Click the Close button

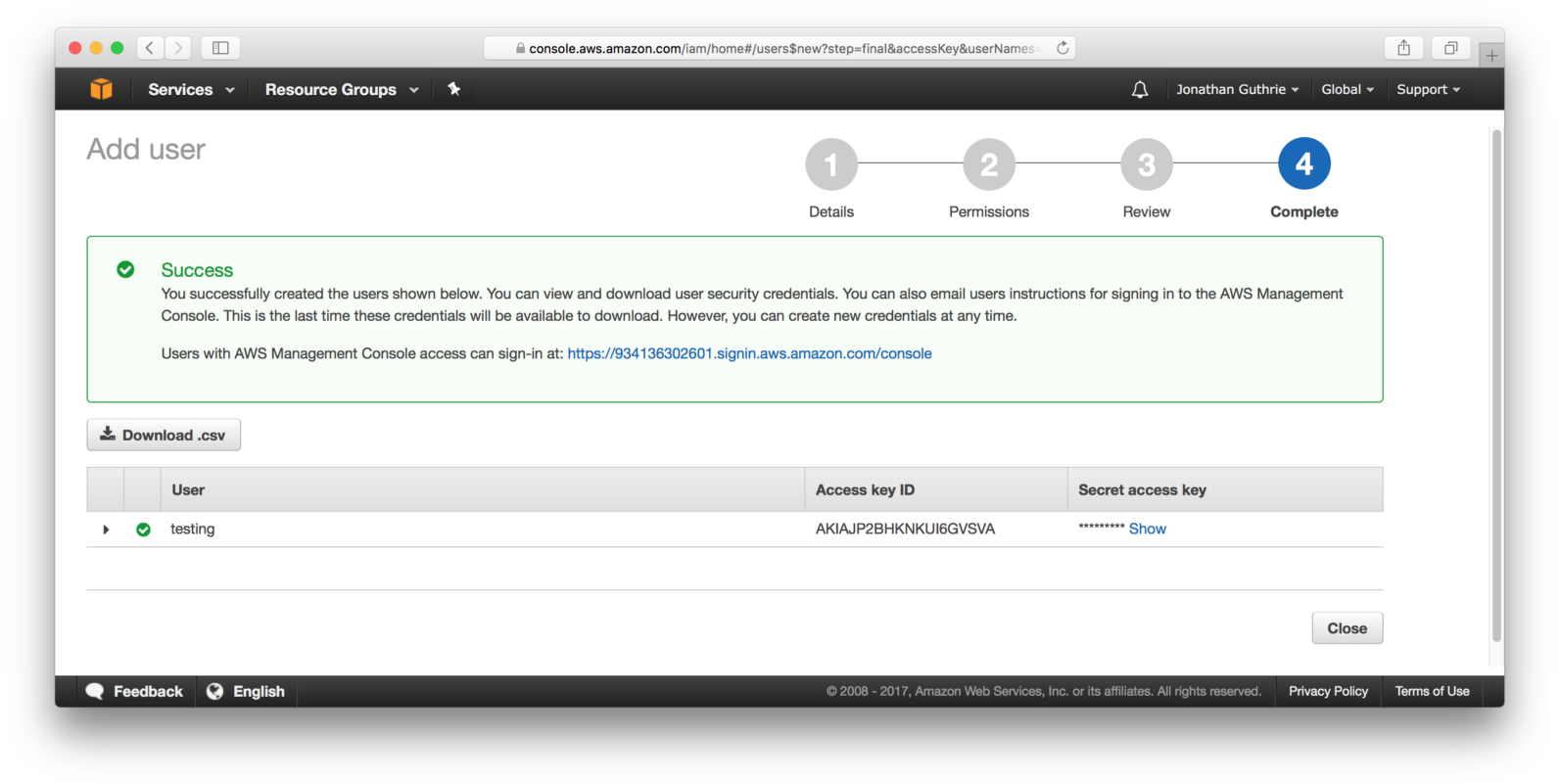[1346, 628]
